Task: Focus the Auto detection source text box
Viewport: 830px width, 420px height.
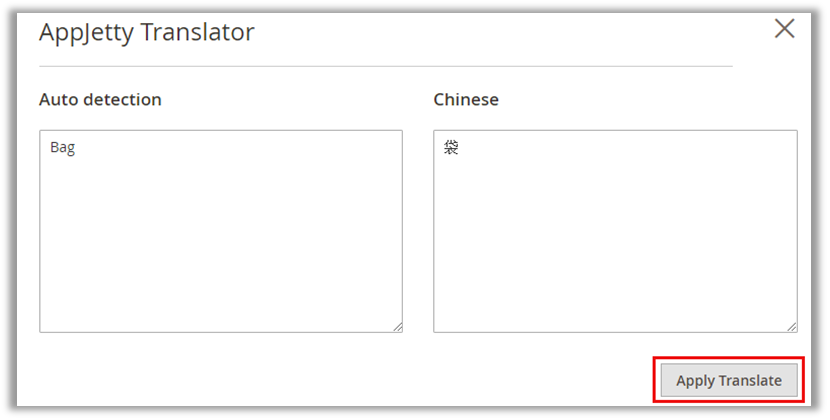Action: [221, 231]
